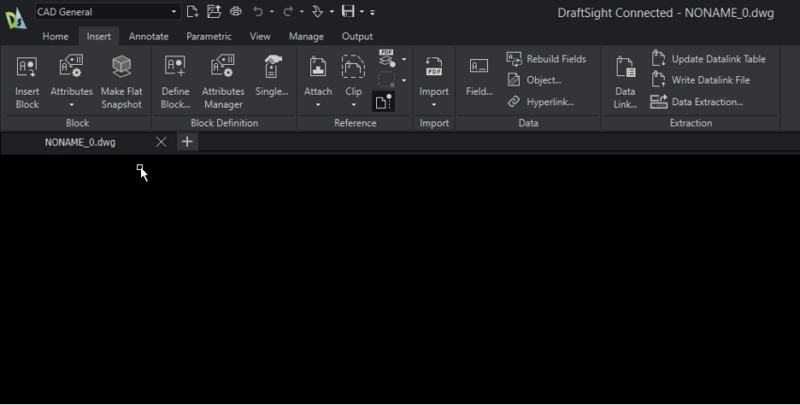
Task: Open the Manage ribbon tab
Action: pyautogui.click(x=306, y=36)
